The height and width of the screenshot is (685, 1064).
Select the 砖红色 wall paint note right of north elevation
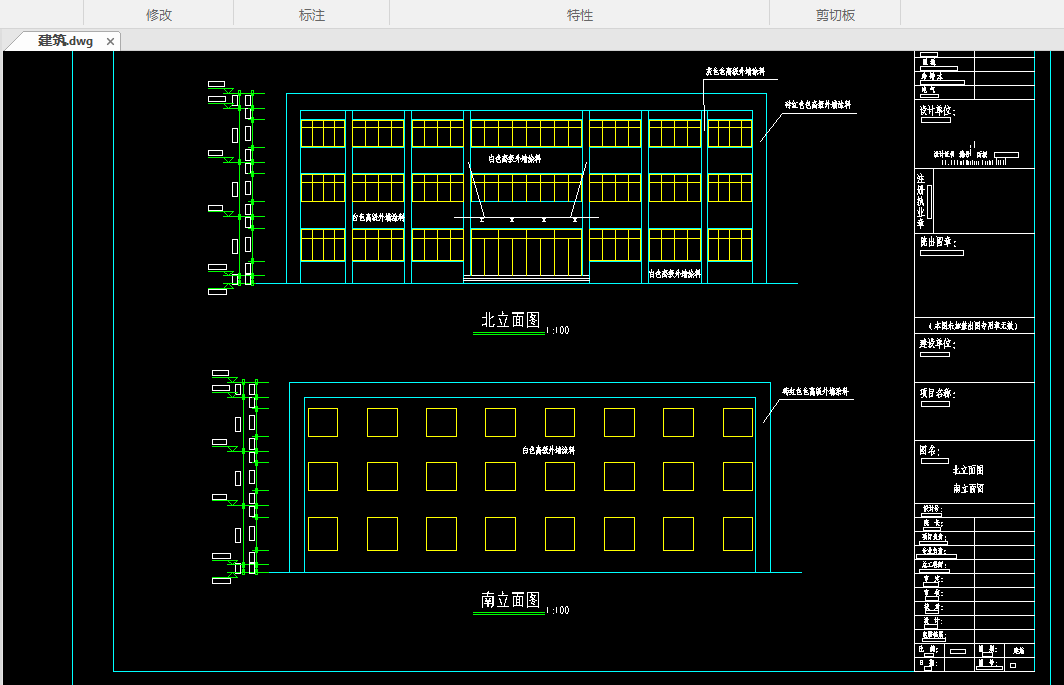click(x=818, y=105)
